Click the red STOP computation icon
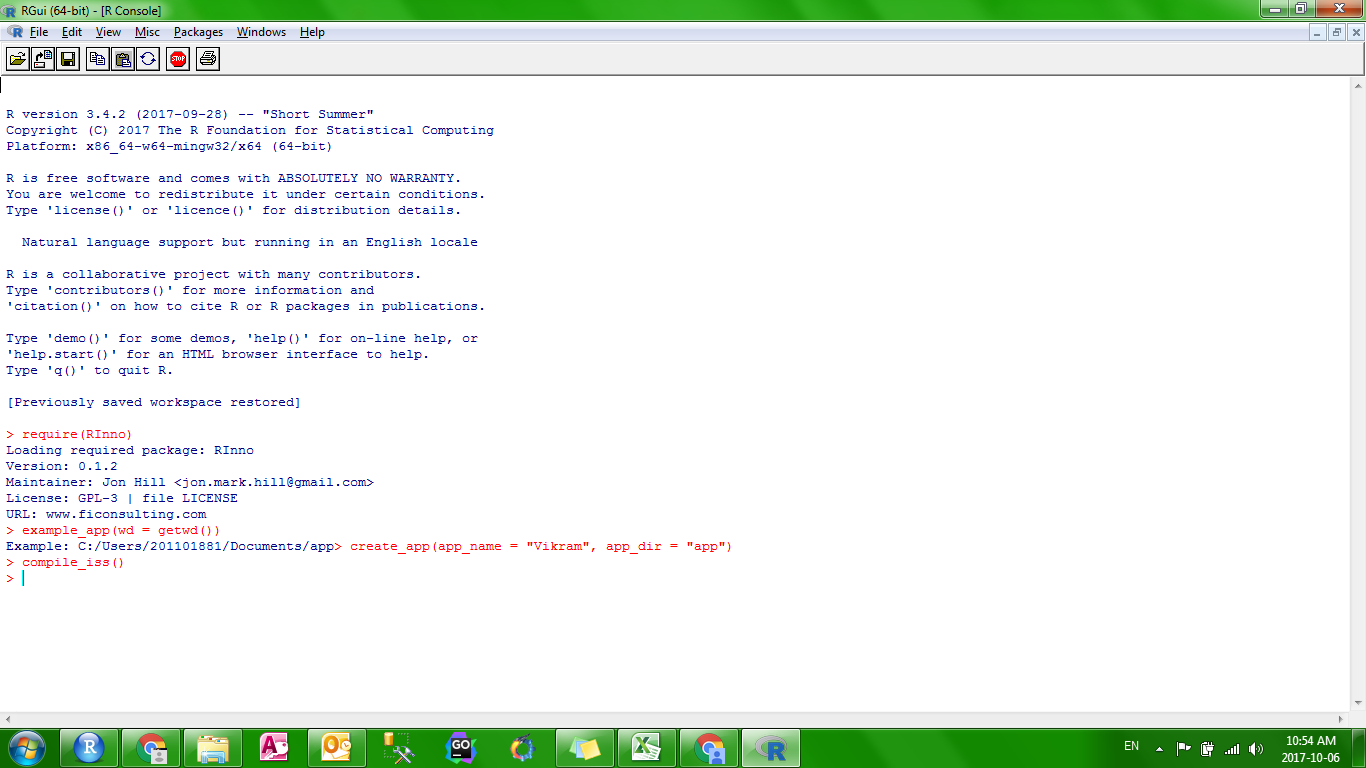The image size is (1366, 768). tap(178, 59)
